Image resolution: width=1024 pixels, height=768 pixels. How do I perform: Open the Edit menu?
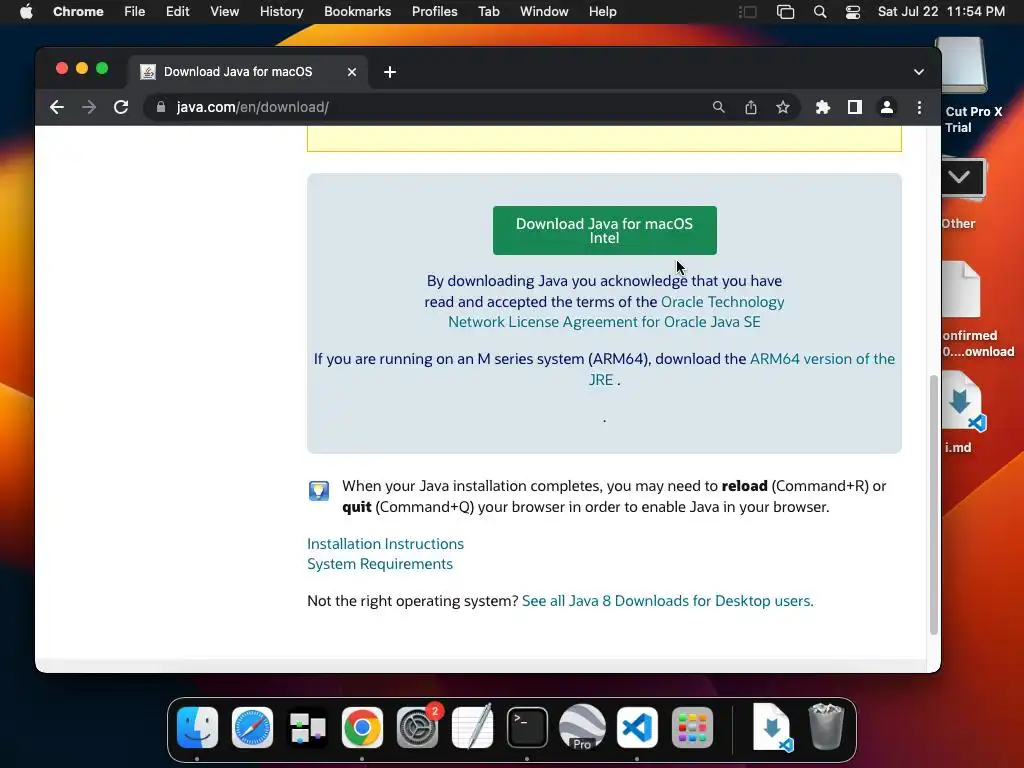point(177,12)
